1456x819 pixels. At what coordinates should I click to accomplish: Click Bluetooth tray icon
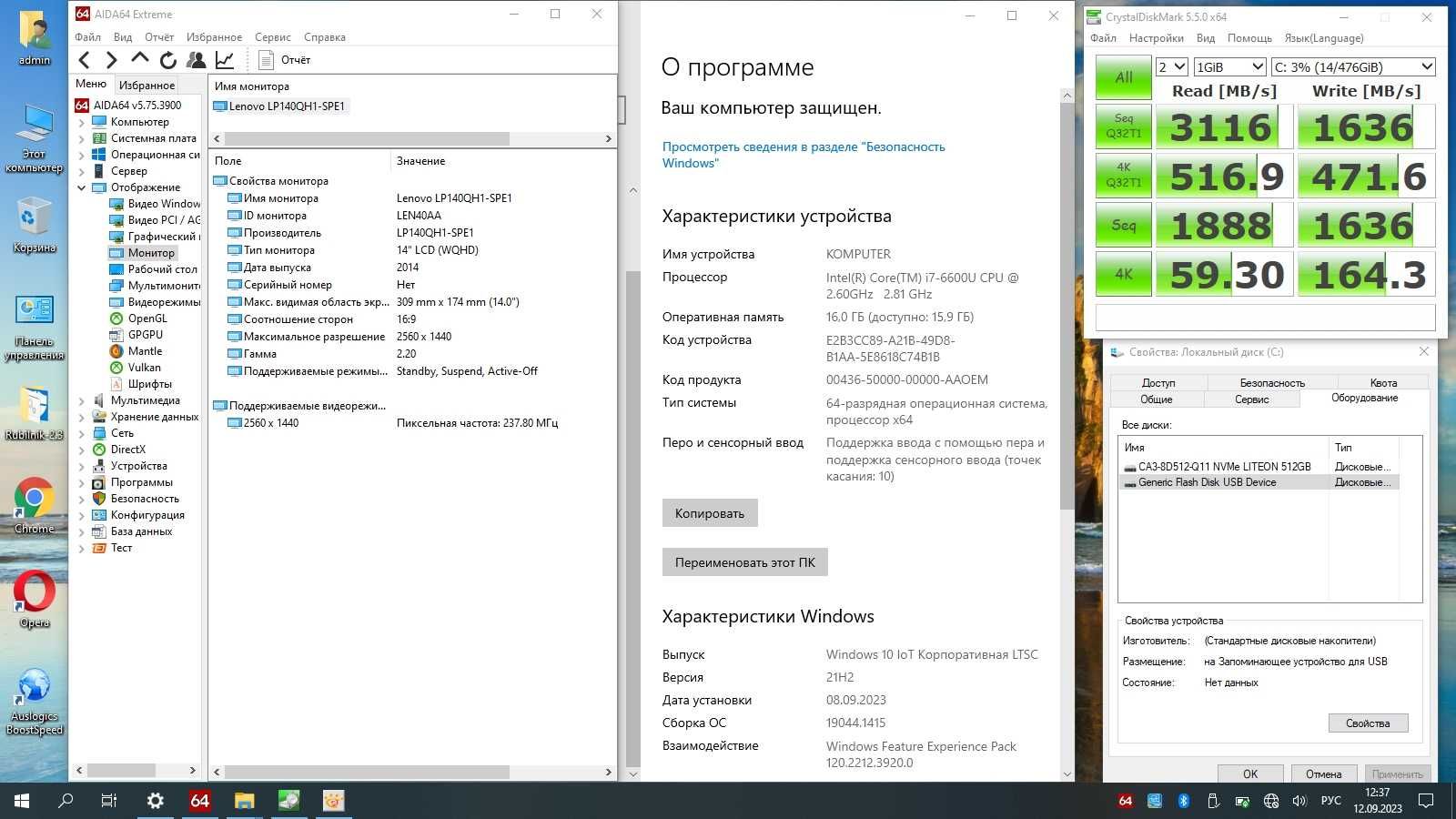click(x=1184, y=801)
